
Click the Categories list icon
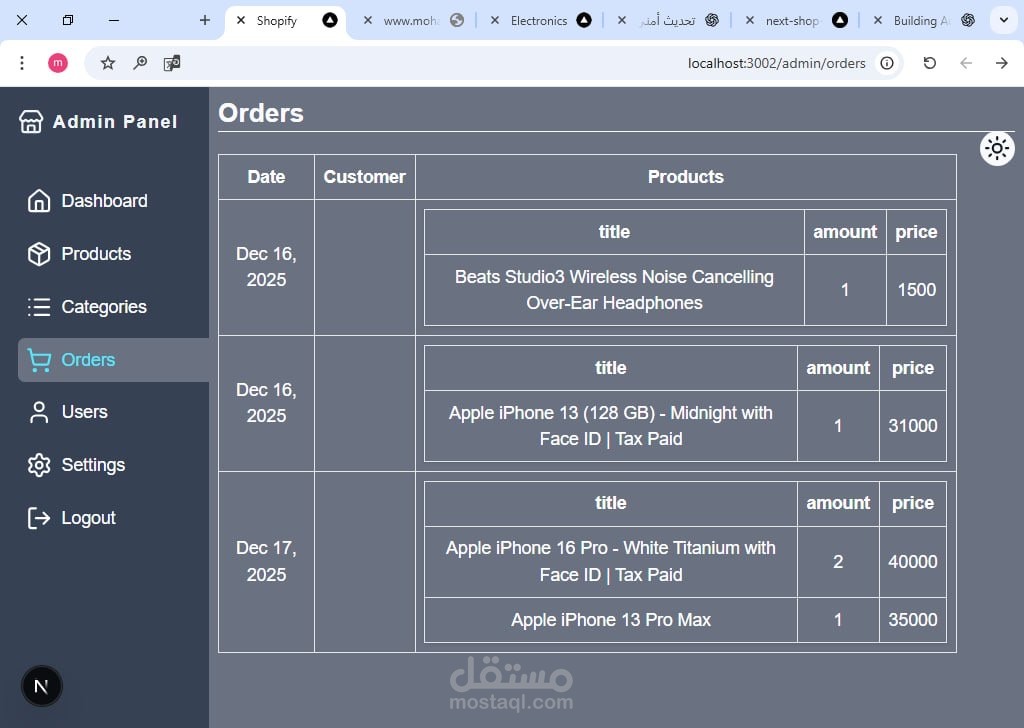[x=39, y=307]
